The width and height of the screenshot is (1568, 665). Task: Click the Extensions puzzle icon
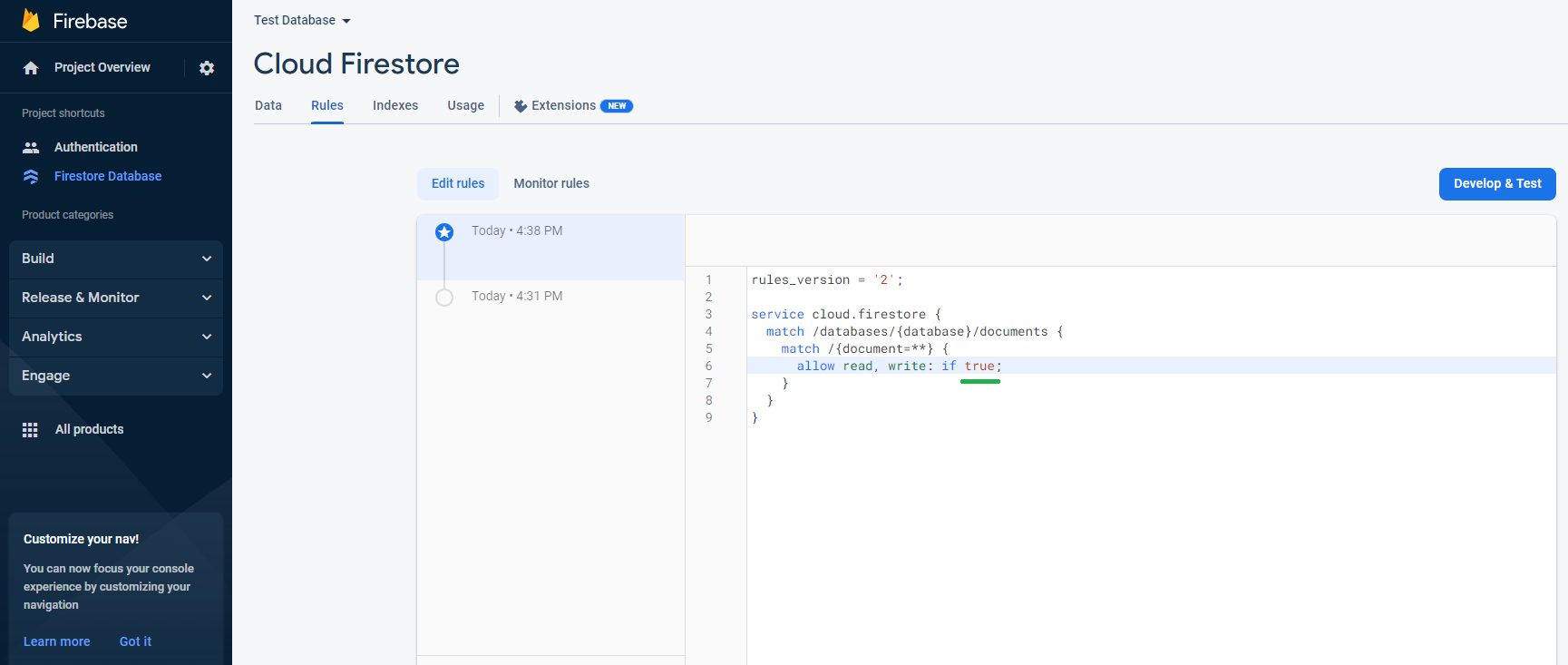pyautogui.click(x=521, y=106)
